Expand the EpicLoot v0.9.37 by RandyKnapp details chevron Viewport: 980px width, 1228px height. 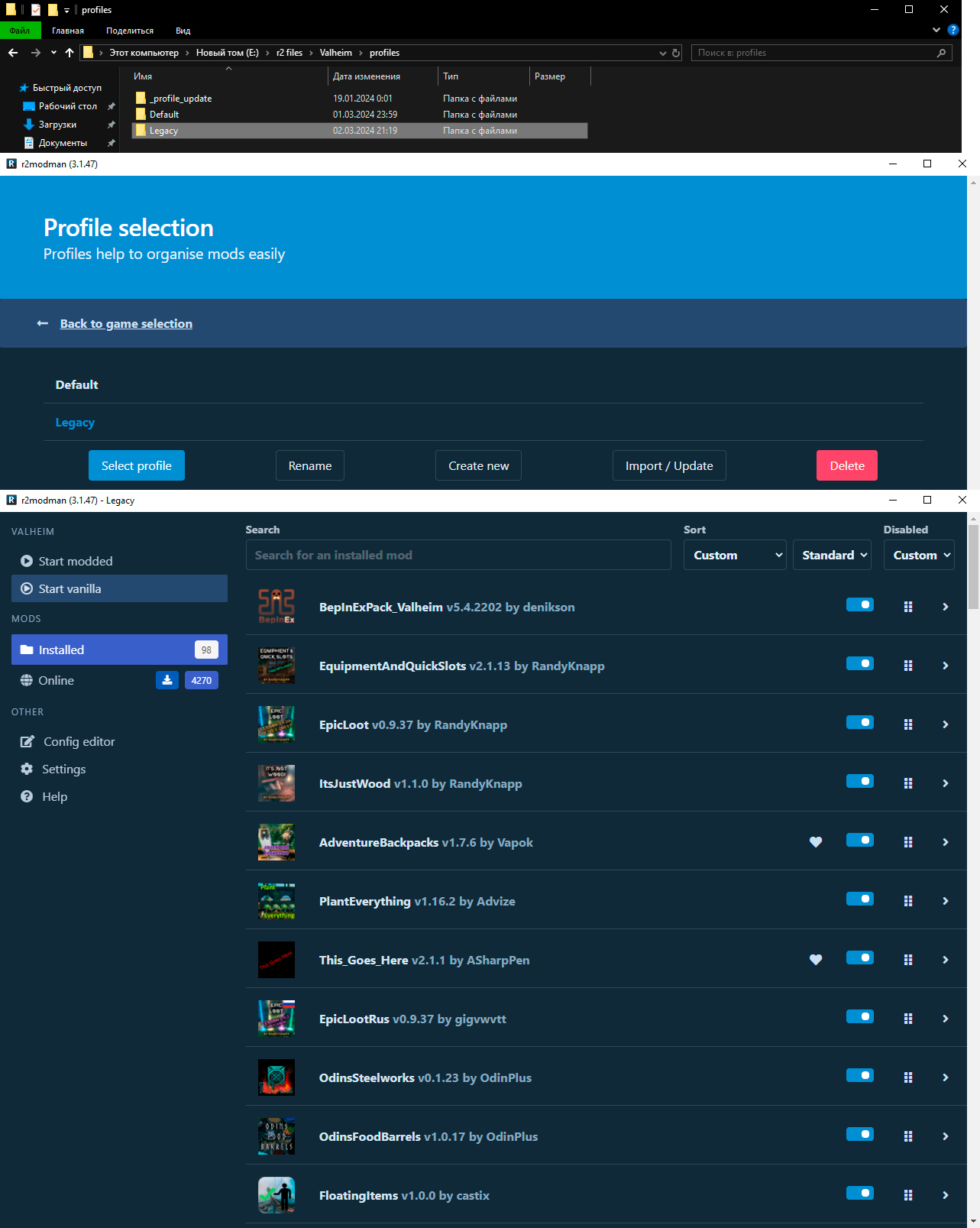(x=946, y=724)
